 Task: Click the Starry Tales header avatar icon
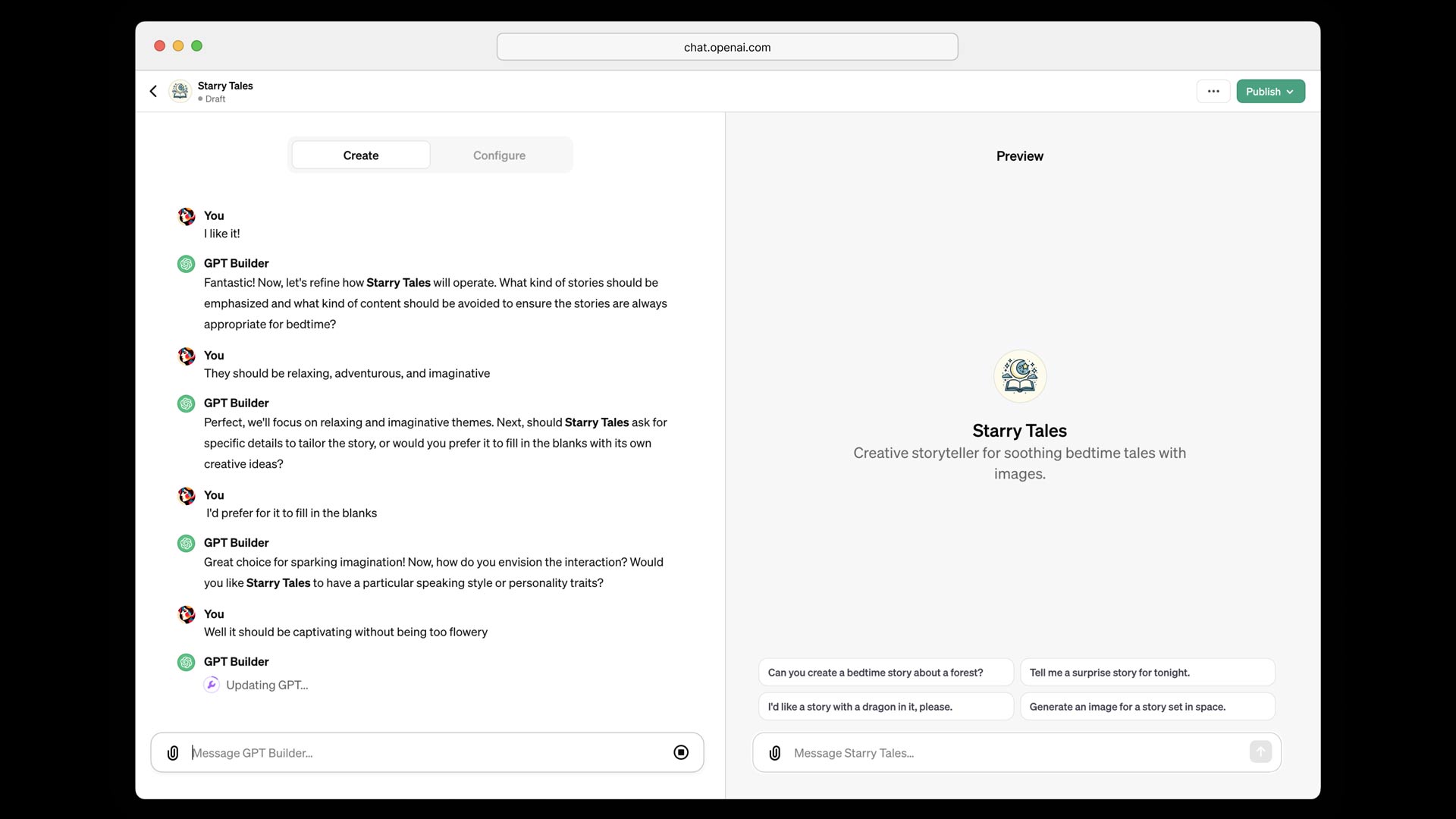(x=180, y=91)
